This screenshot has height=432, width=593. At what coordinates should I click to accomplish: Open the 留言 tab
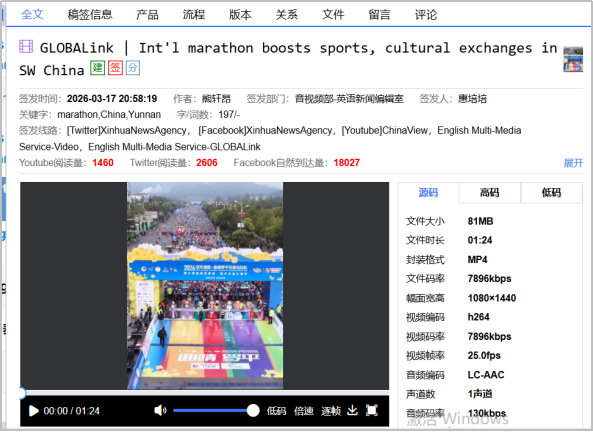pyautogui.click(x=380, y=14)
